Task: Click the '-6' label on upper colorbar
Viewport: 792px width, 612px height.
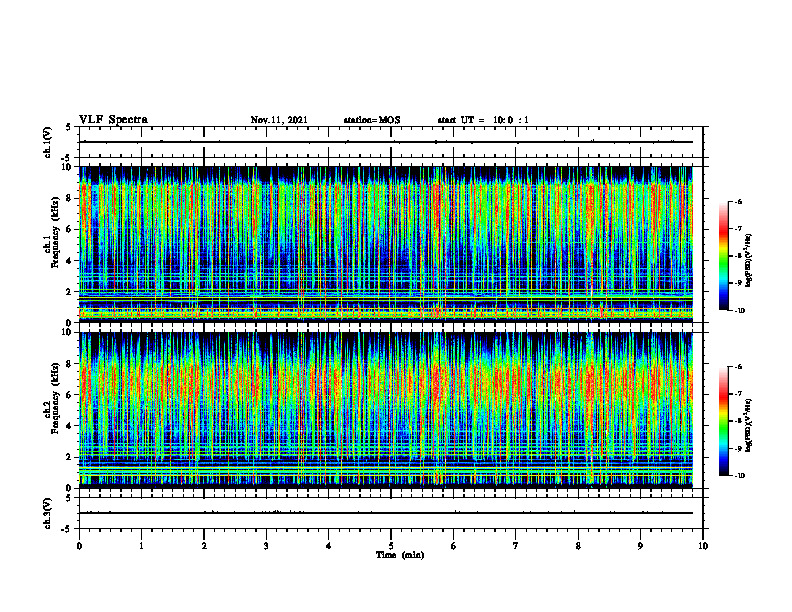Action: tap(738, 201)
